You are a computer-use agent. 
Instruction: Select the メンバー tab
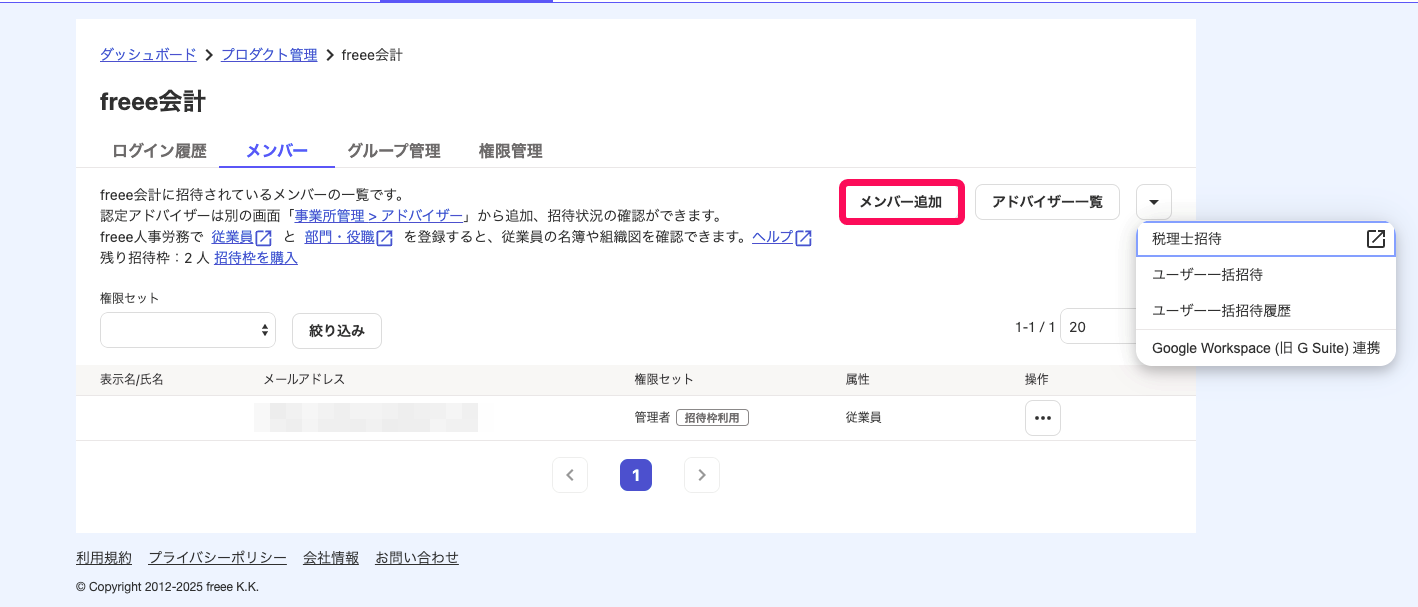tap(277, 151)
